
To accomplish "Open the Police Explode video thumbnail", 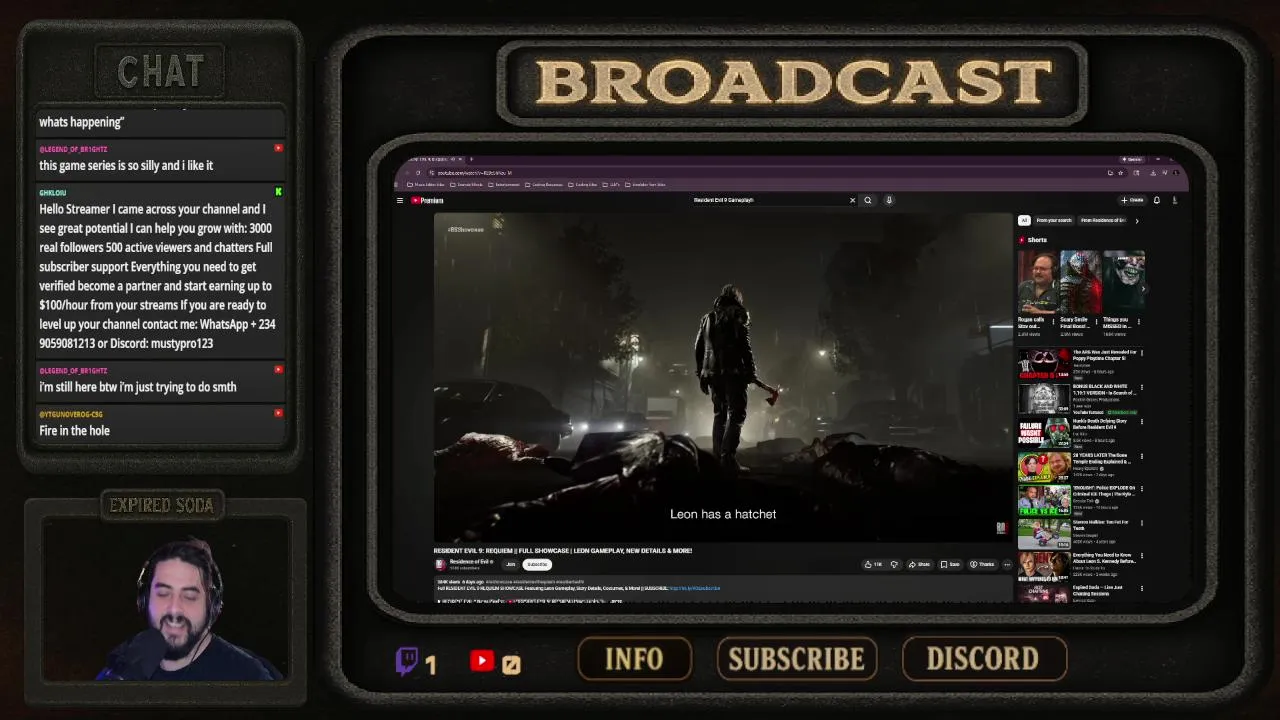I will (x=1044, y=500).
